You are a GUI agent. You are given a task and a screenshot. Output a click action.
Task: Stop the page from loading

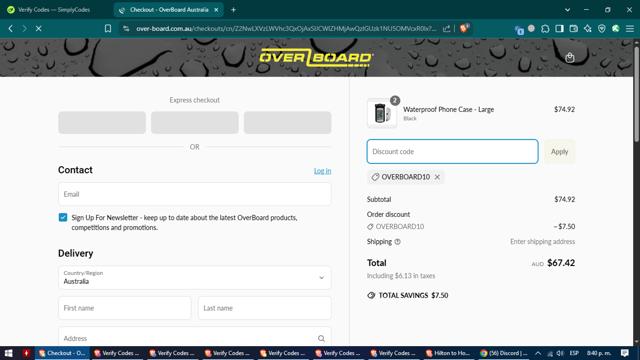(x=39, y=29)
